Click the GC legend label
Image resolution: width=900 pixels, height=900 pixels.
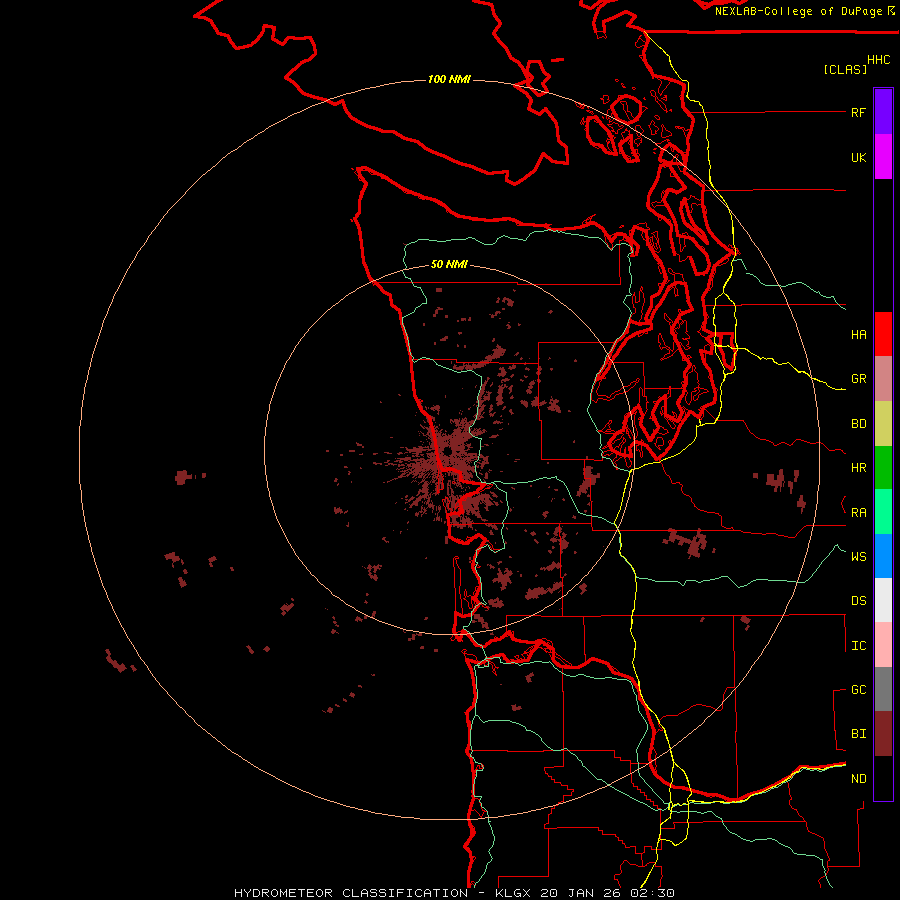click(858, 690)
